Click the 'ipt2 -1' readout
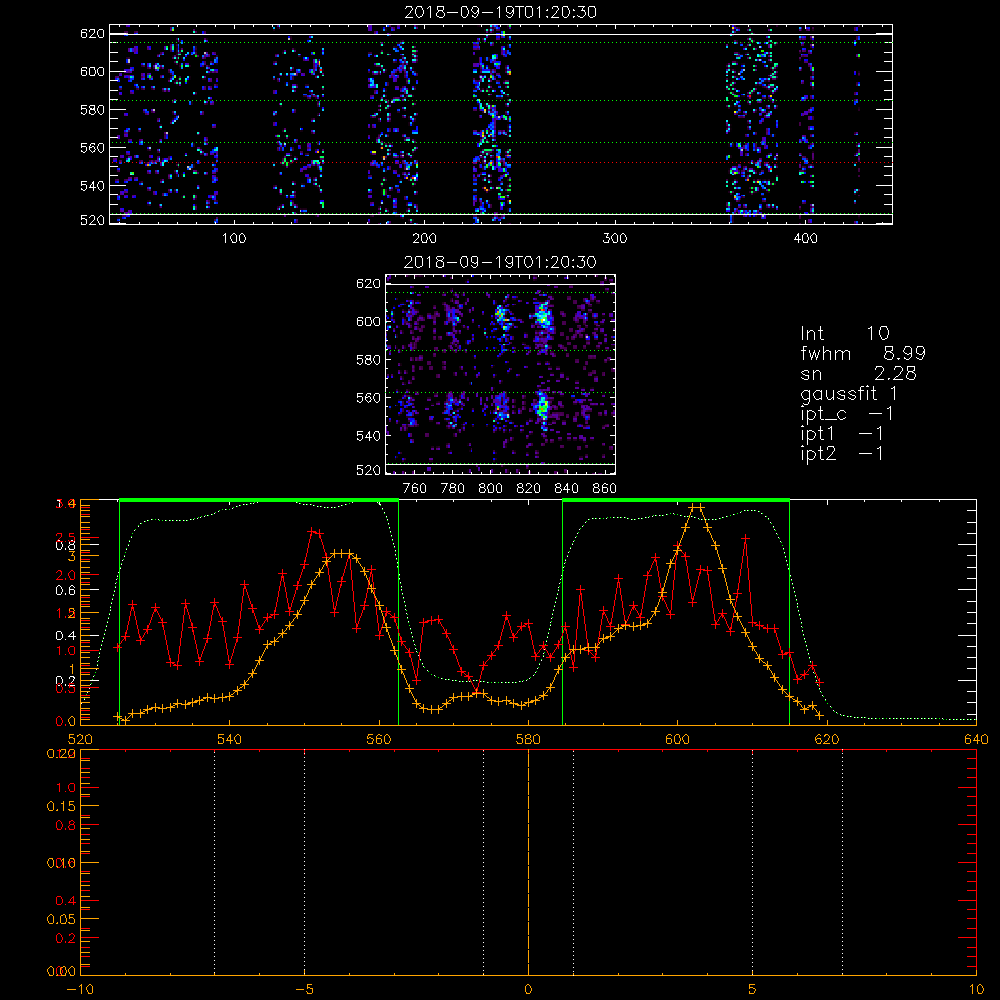 click(x=842, y=453)
